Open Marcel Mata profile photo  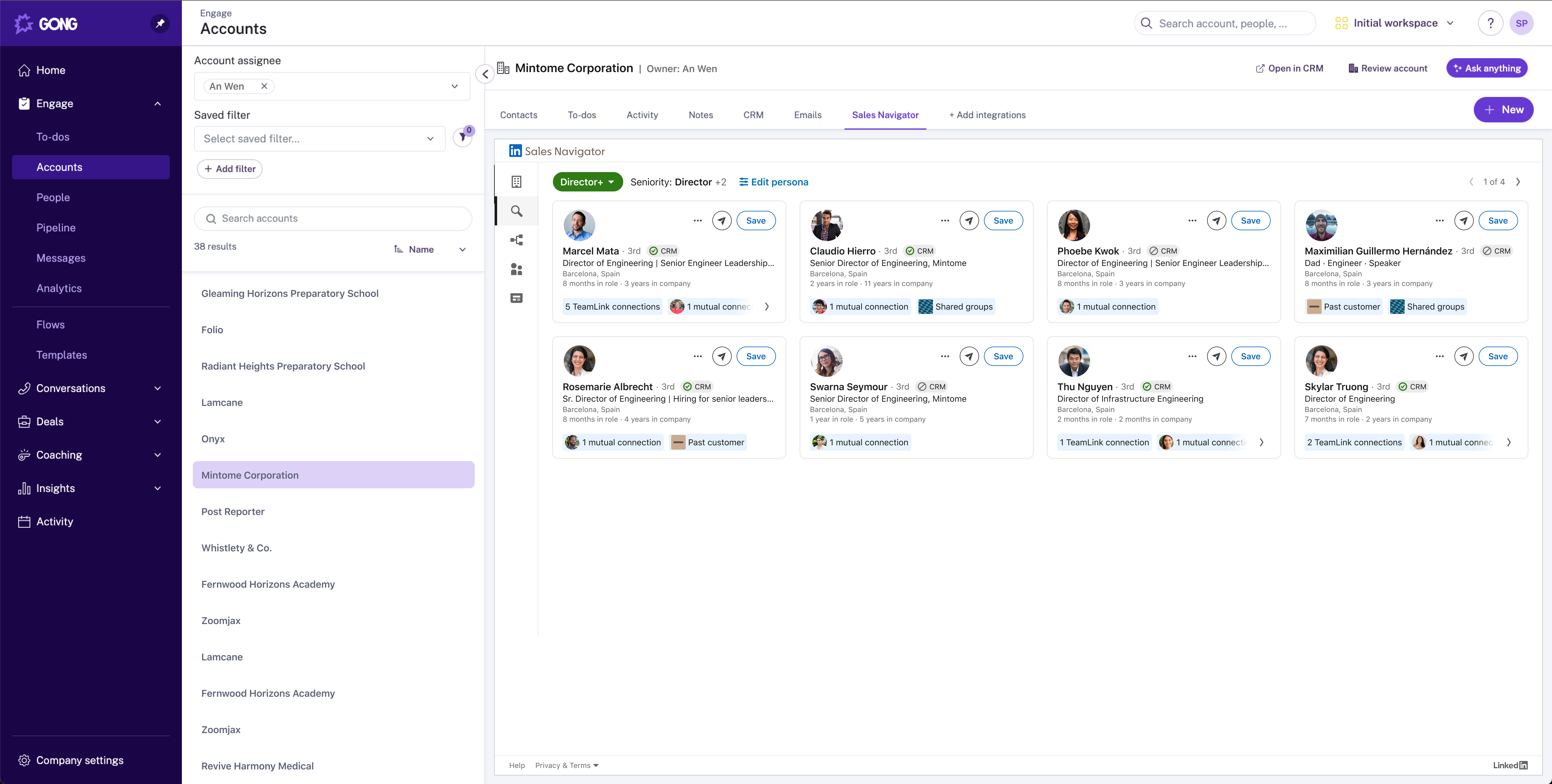pos(579,225)
